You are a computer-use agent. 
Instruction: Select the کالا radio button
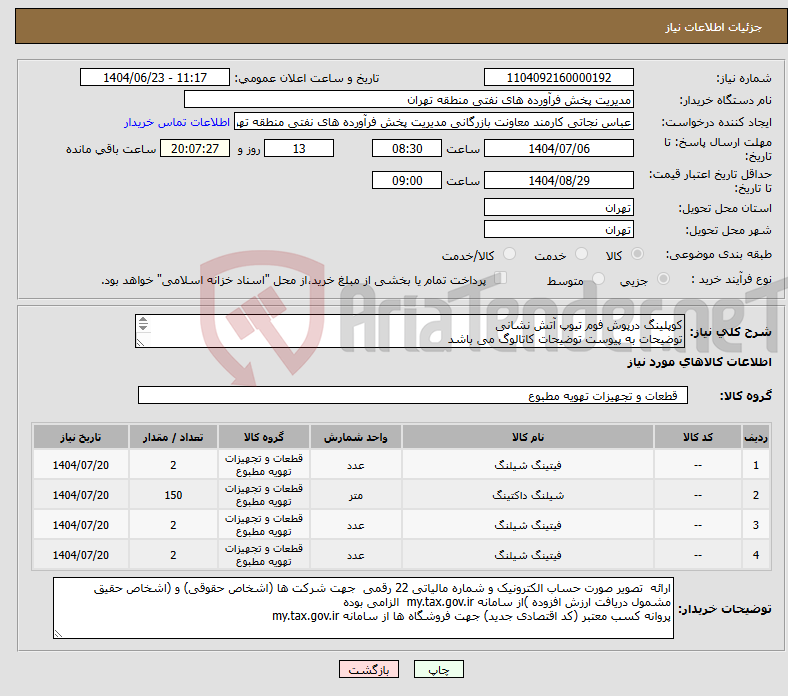coord(638,255)
